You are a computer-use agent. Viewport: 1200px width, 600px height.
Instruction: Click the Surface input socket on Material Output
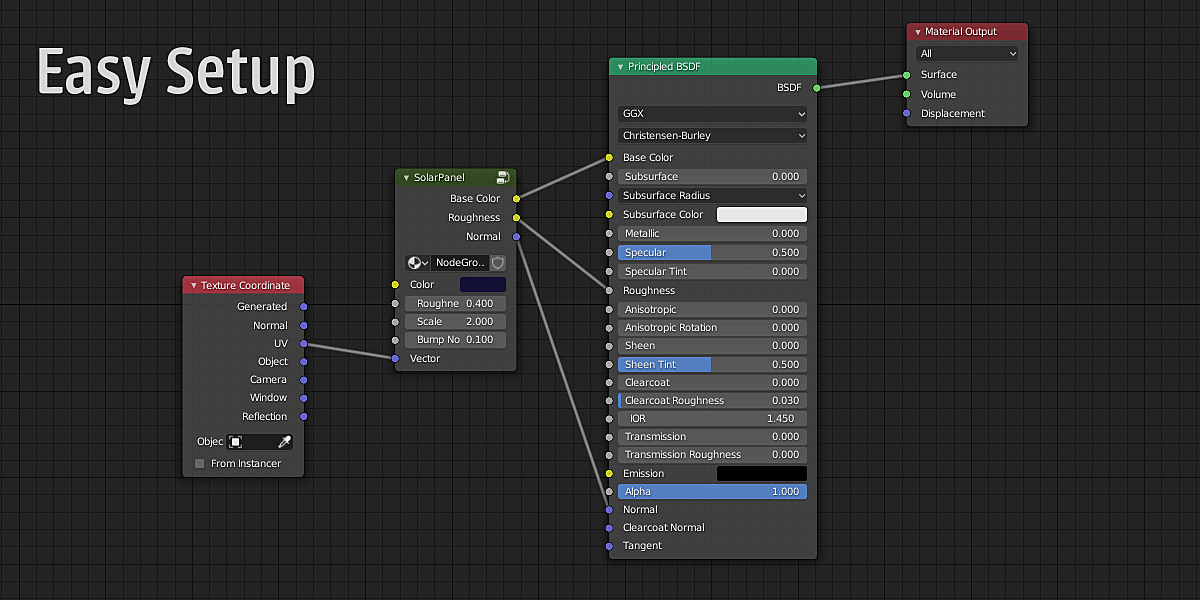pos(907,75)
